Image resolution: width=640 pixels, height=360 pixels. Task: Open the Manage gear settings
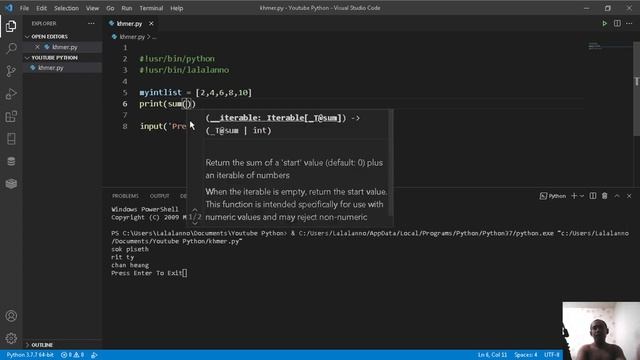point(11,338)
